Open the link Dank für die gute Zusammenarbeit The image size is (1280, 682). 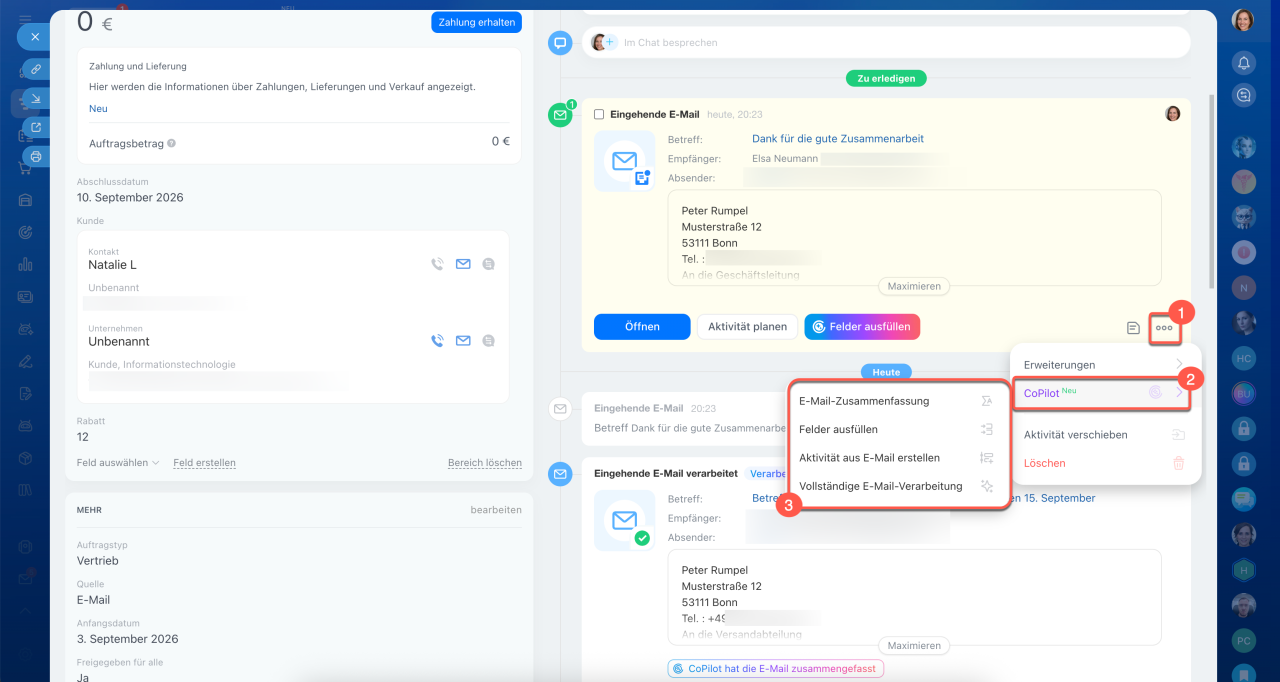[x=838, y=139]
